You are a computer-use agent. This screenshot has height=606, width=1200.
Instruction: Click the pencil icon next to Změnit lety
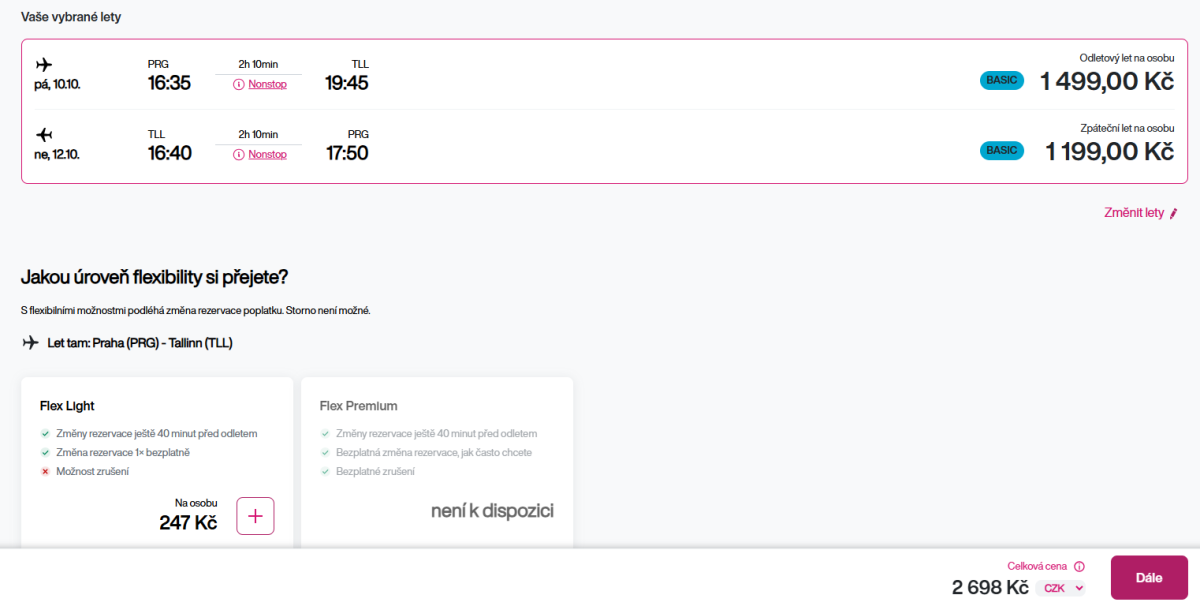[x=1174, y=213]
